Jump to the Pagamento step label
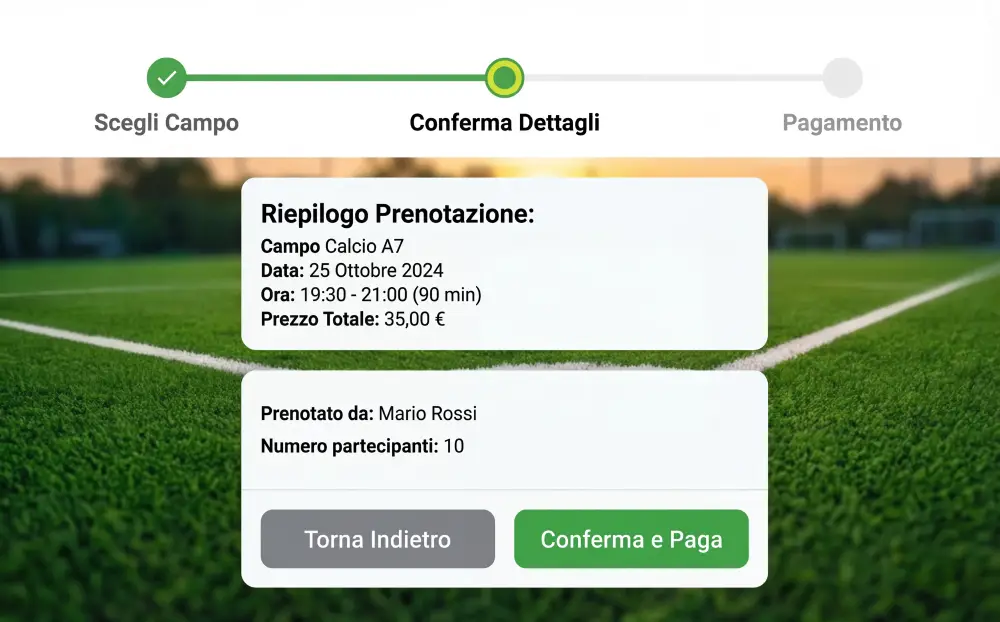Screen dimensions: 1000x622 coord(842,123)
